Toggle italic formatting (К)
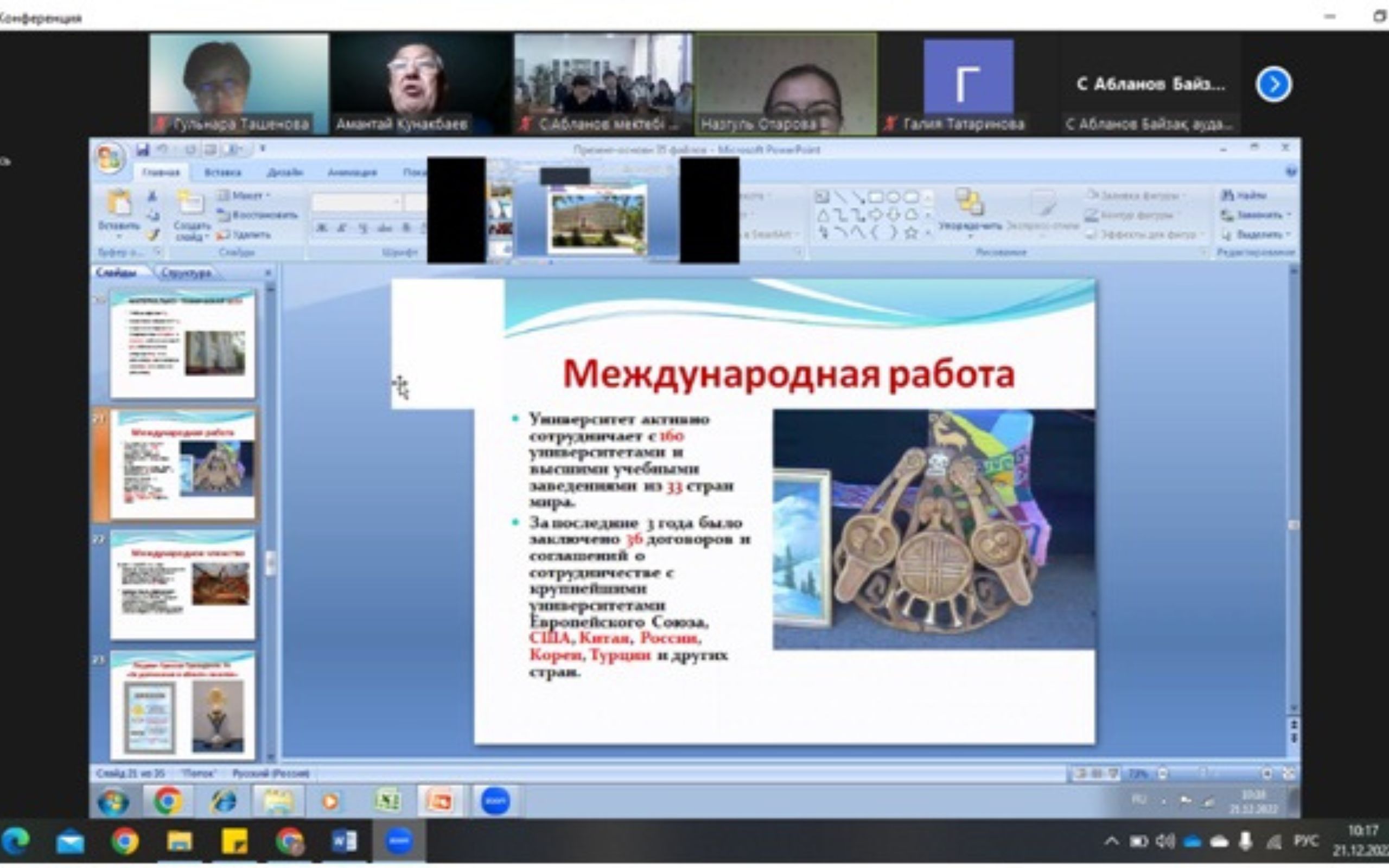The width and height of the screenshot is (1389, 868). [342, 228]
